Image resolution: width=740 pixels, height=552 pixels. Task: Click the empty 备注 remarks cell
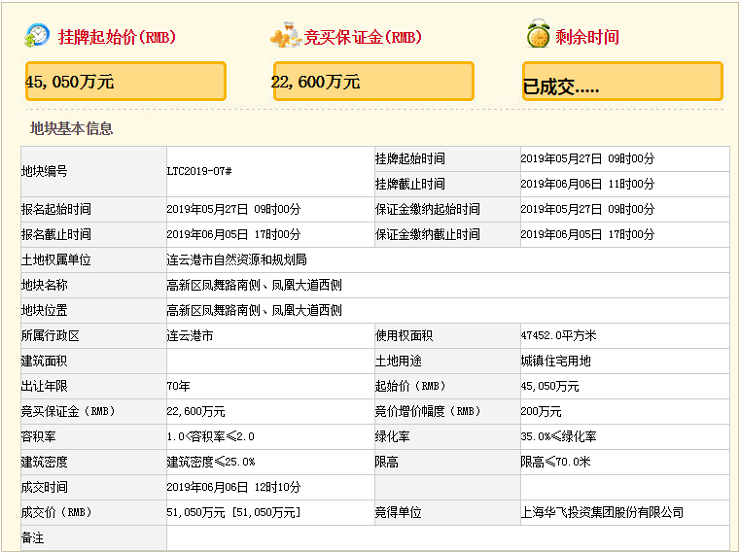point(447,538)
